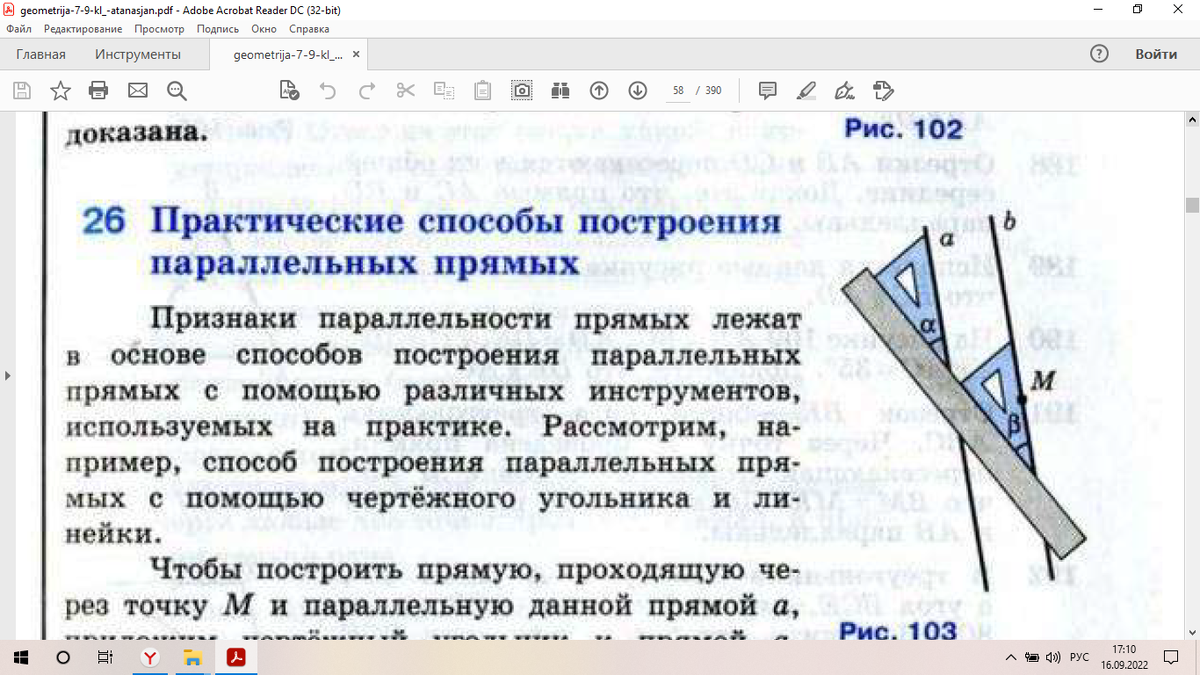
Task: Send the file by email envelope icon
Action: point(138,91)
